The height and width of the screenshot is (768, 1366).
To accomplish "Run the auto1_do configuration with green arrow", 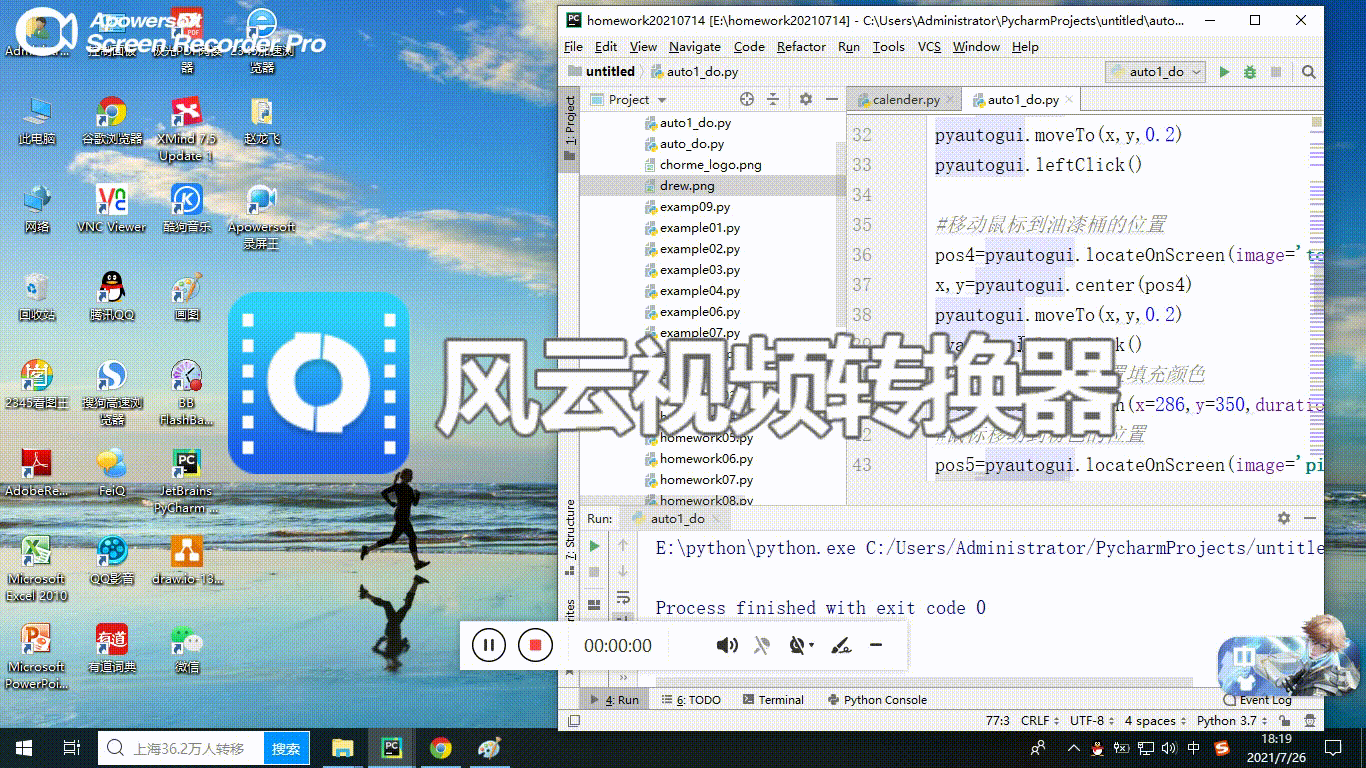I will coord(1224,71).
